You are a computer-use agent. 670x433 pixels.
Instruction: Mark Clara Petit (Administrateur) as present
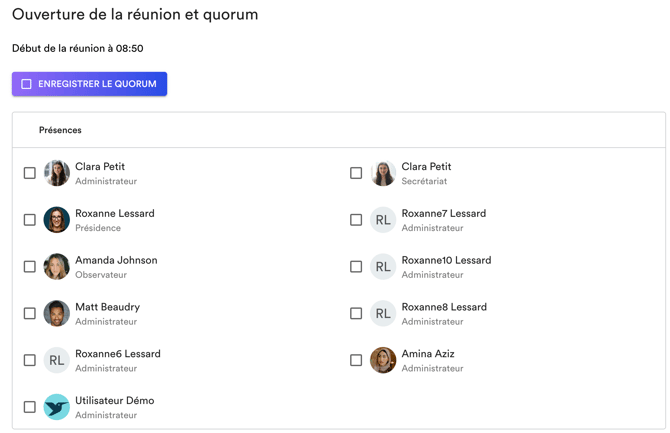coord(30,173)
